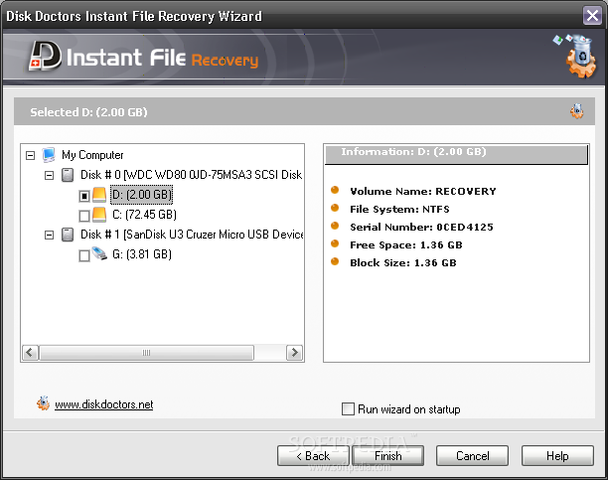Click the C: volume drive icon
608x480 pixels.
(x=99, y=214)
